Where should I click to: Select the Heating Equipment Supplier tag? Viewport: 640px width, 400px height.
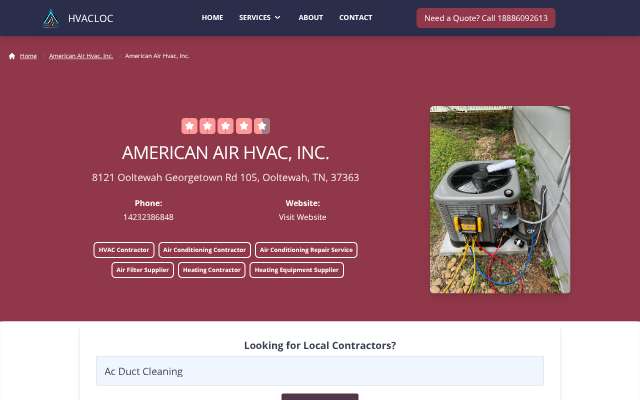point(297,270)
